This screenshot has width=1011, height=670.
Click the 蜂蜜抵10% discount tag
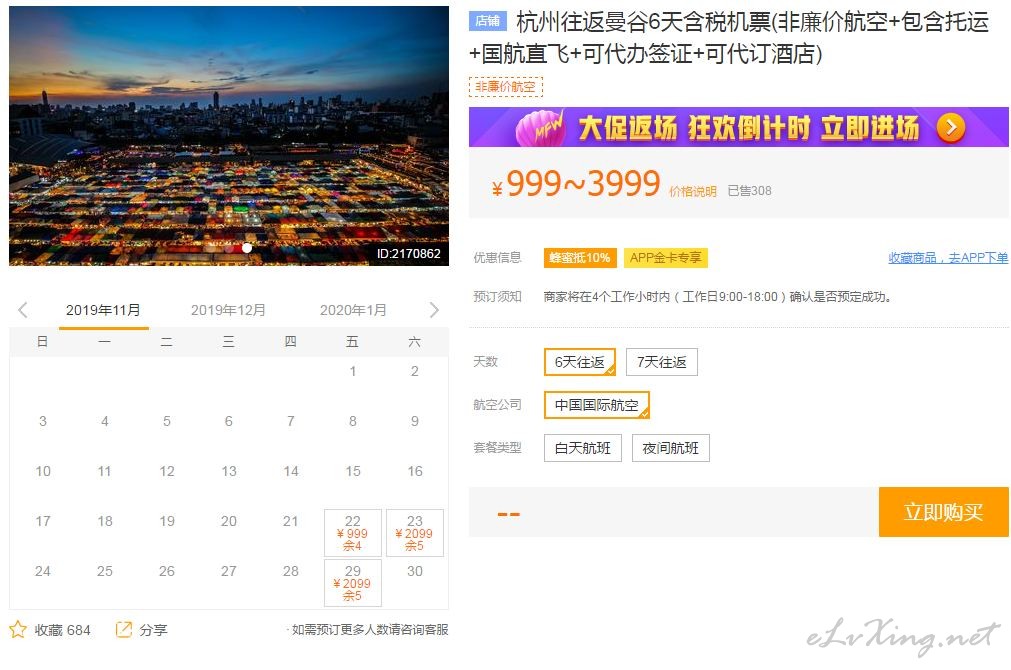click(580, 258)
